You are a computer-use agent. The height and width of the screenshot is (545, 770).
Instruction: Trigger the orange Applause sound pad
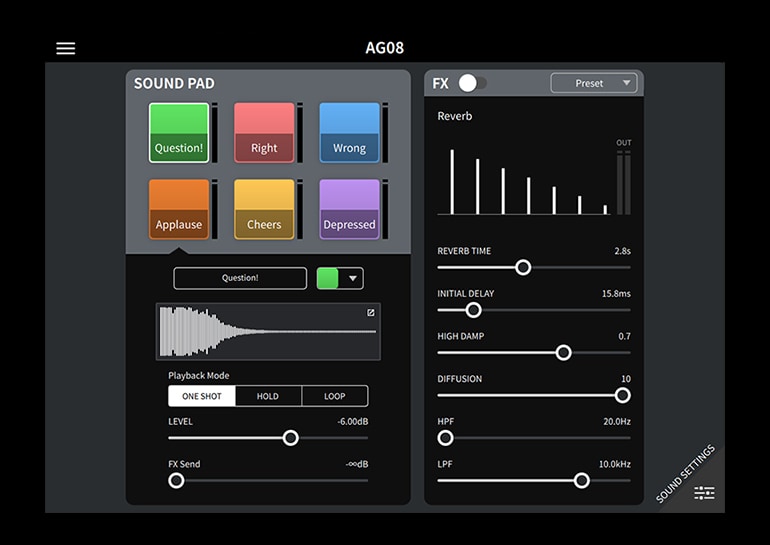tap(179, 209)
